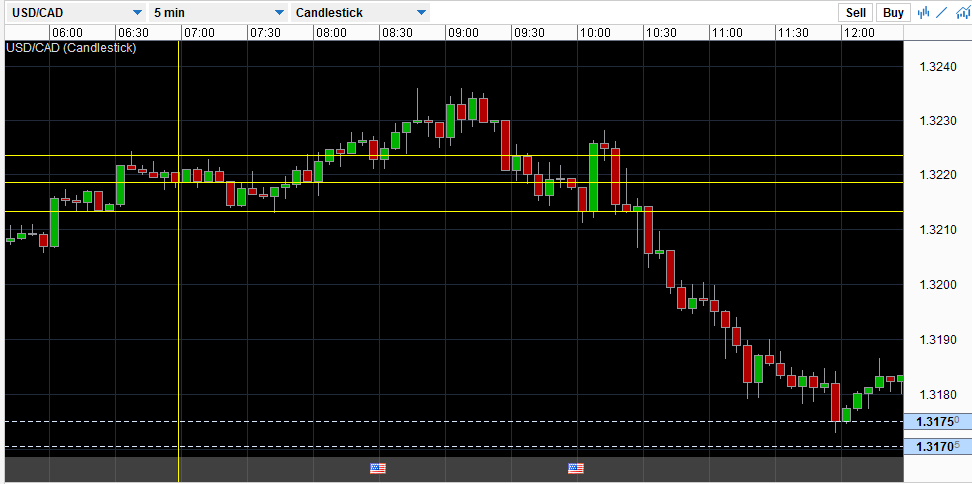Open the USD/CAD instrument dropdown
Viewport: 972px width, 484px height.
click(x=76, y=12)
